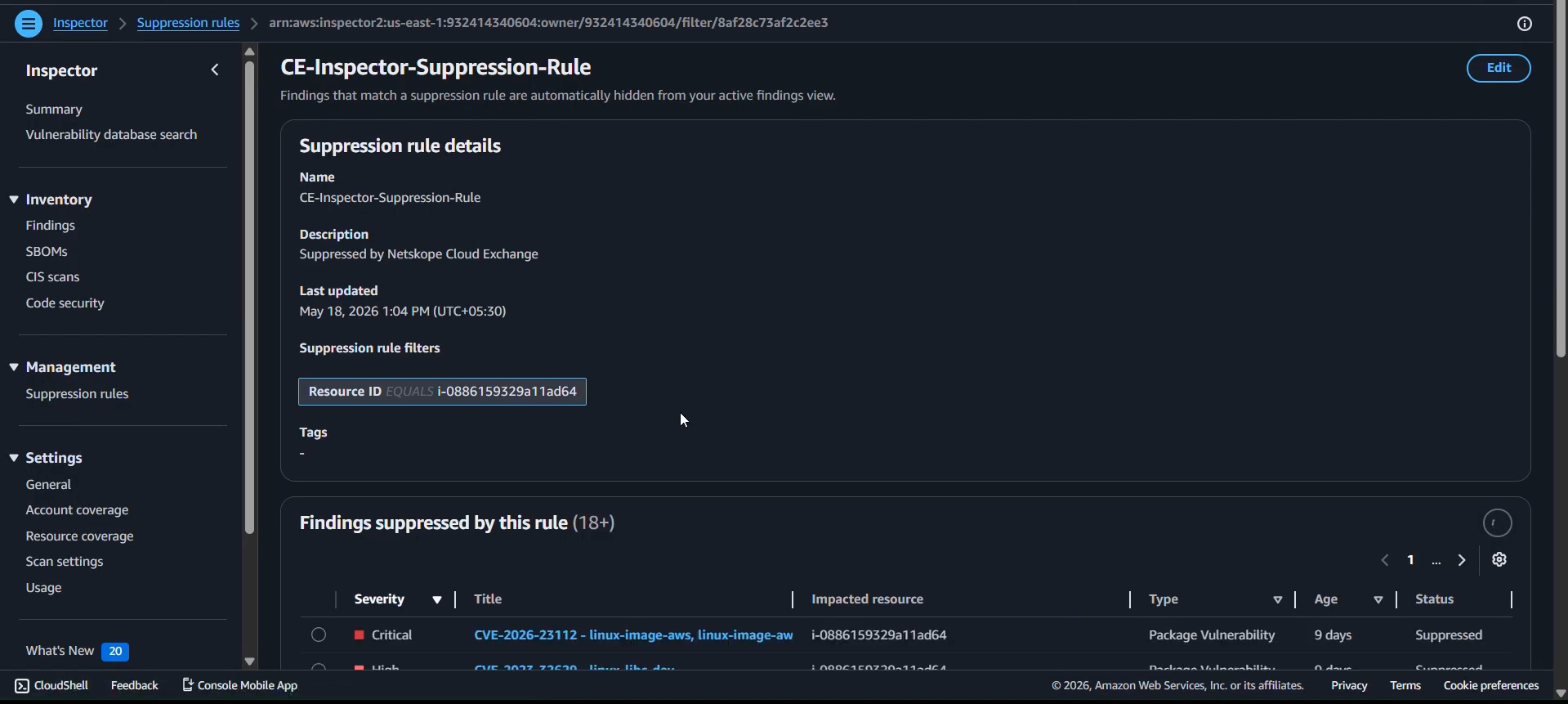Screen dimensions: 1568x704
Task: Navigate to SBOMs in sidebar
Action: click(47, 252)
